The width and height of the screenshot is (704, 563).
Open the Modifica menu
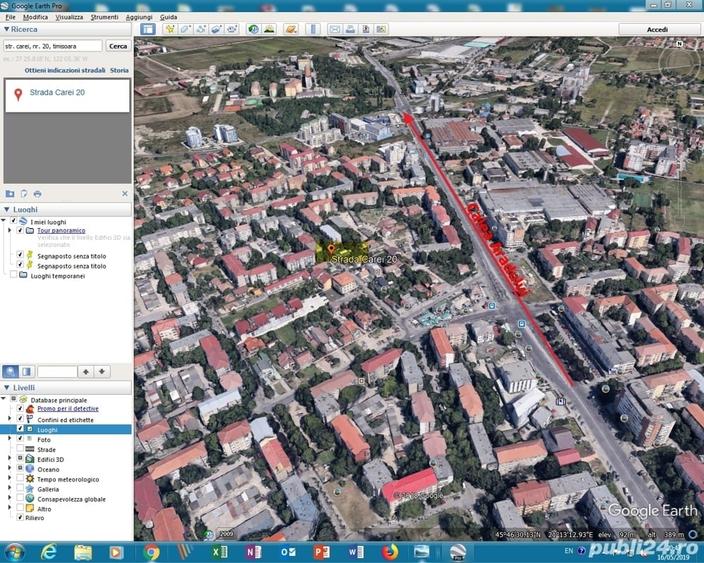35,17
